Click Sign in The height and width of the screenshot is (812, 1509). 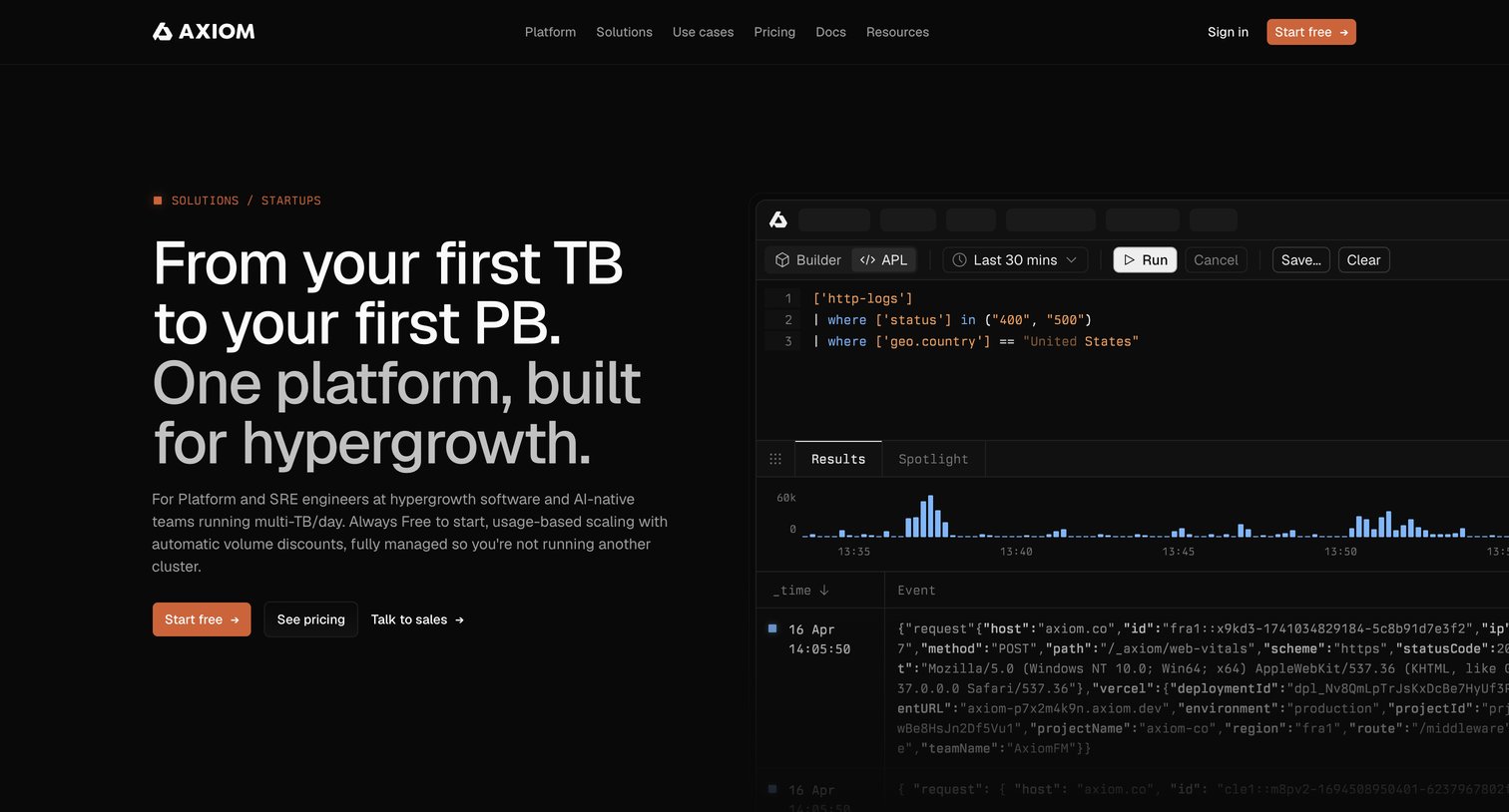pyautogui.click(x=1228, y=32)
